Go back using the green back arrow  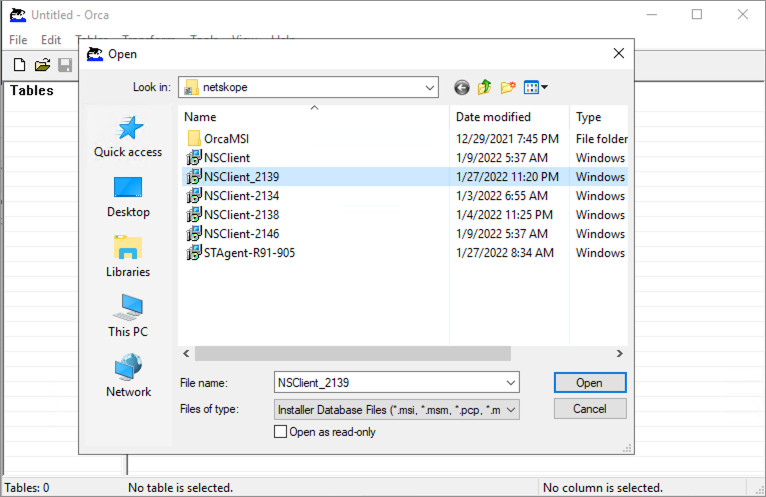coord(461,88)
